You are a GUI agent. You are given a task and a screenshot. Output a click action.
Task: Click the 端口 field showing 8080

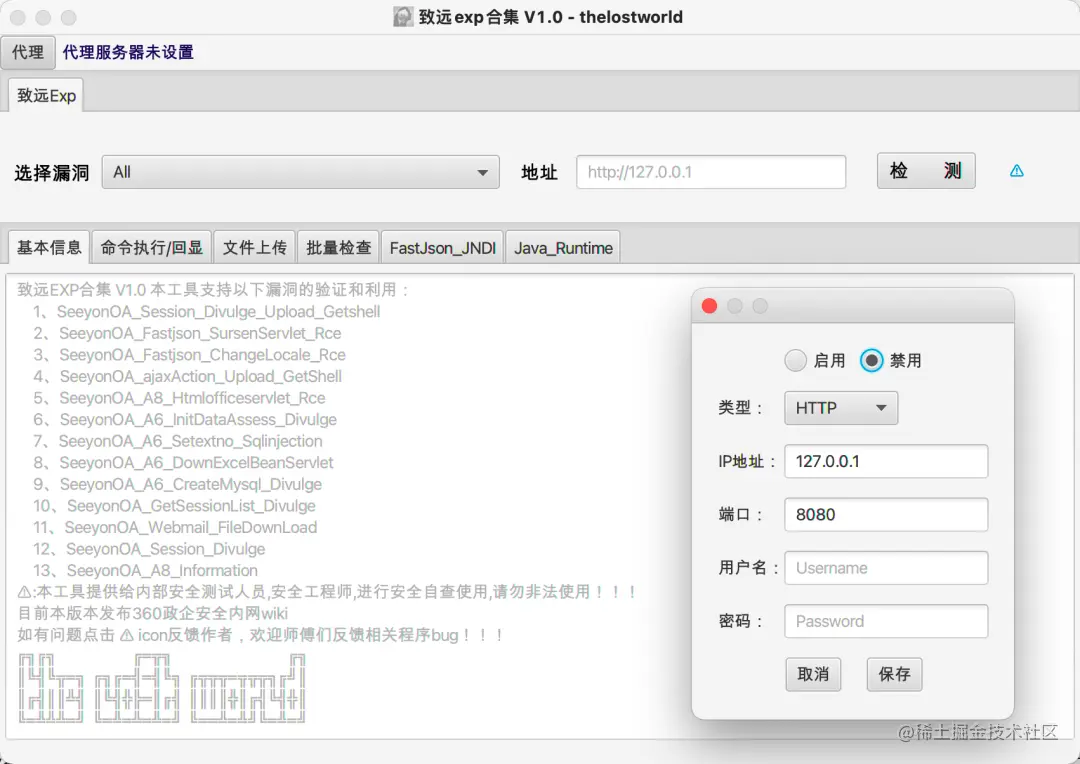pyautogui.click(x=885, y=514)
